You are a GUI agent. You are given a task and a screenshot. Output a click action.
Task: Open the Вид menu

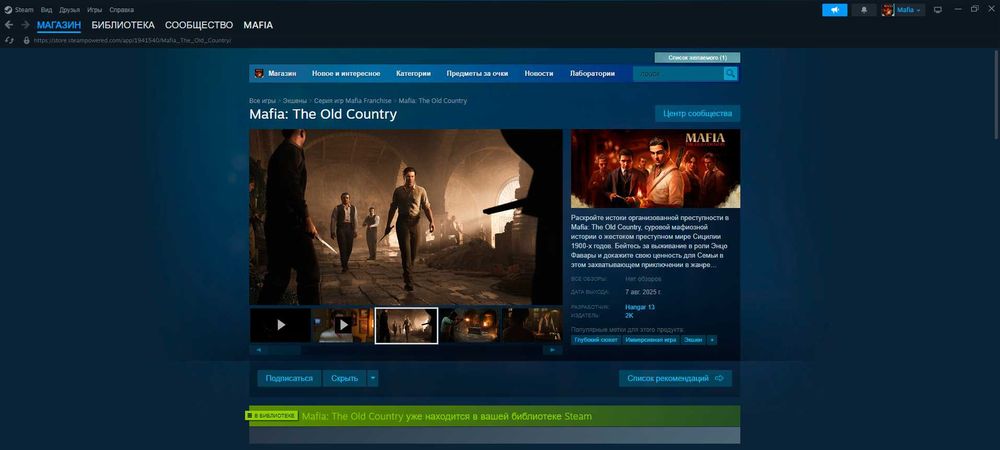[x=47, y=10]
